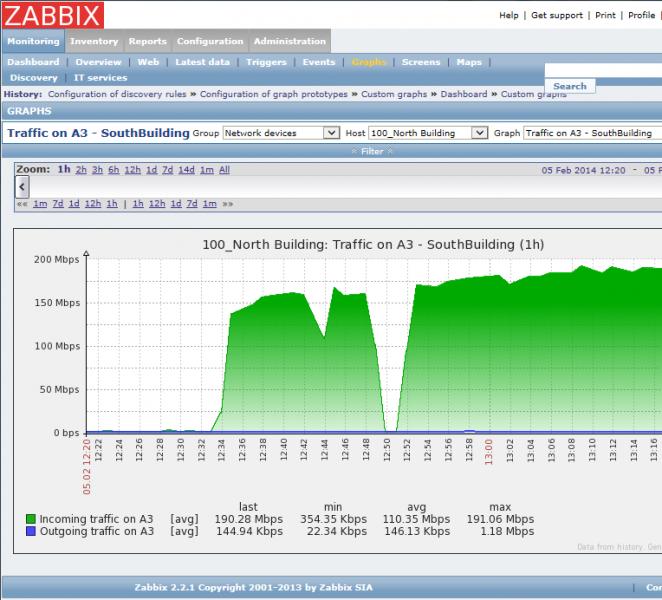Open the Configuration tab
Screen dimensions: 662x600
point(210,42)
